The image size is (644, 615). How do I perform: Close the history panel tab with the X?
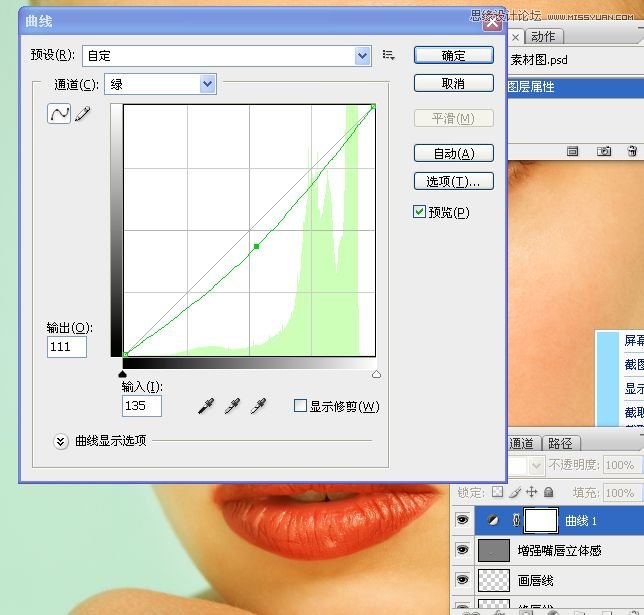515,37
